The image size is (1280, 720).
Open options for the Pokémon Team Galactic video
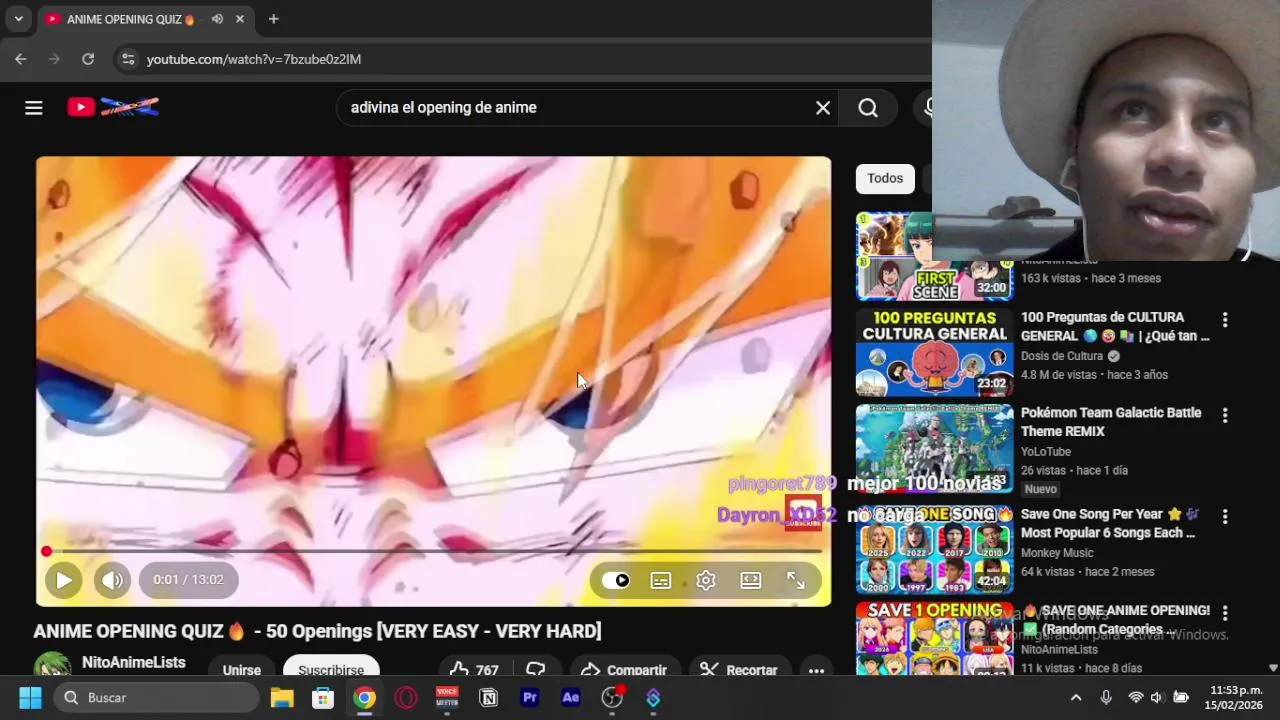(1225, 415)
